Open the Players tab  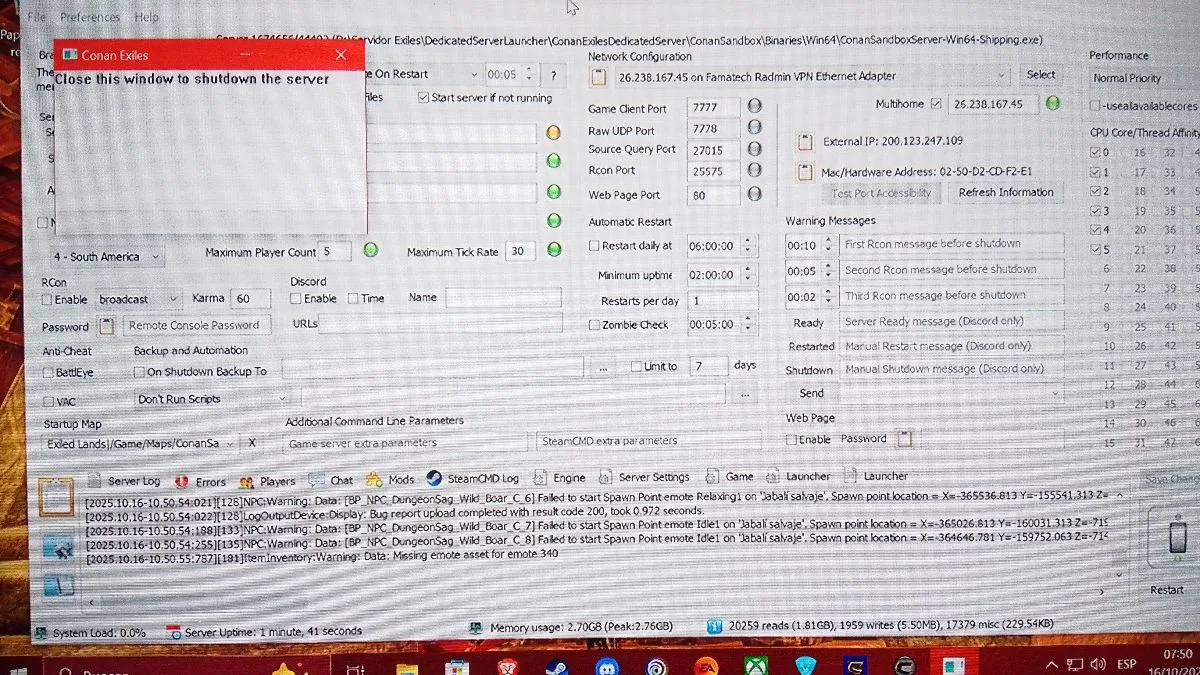[267, 481]
